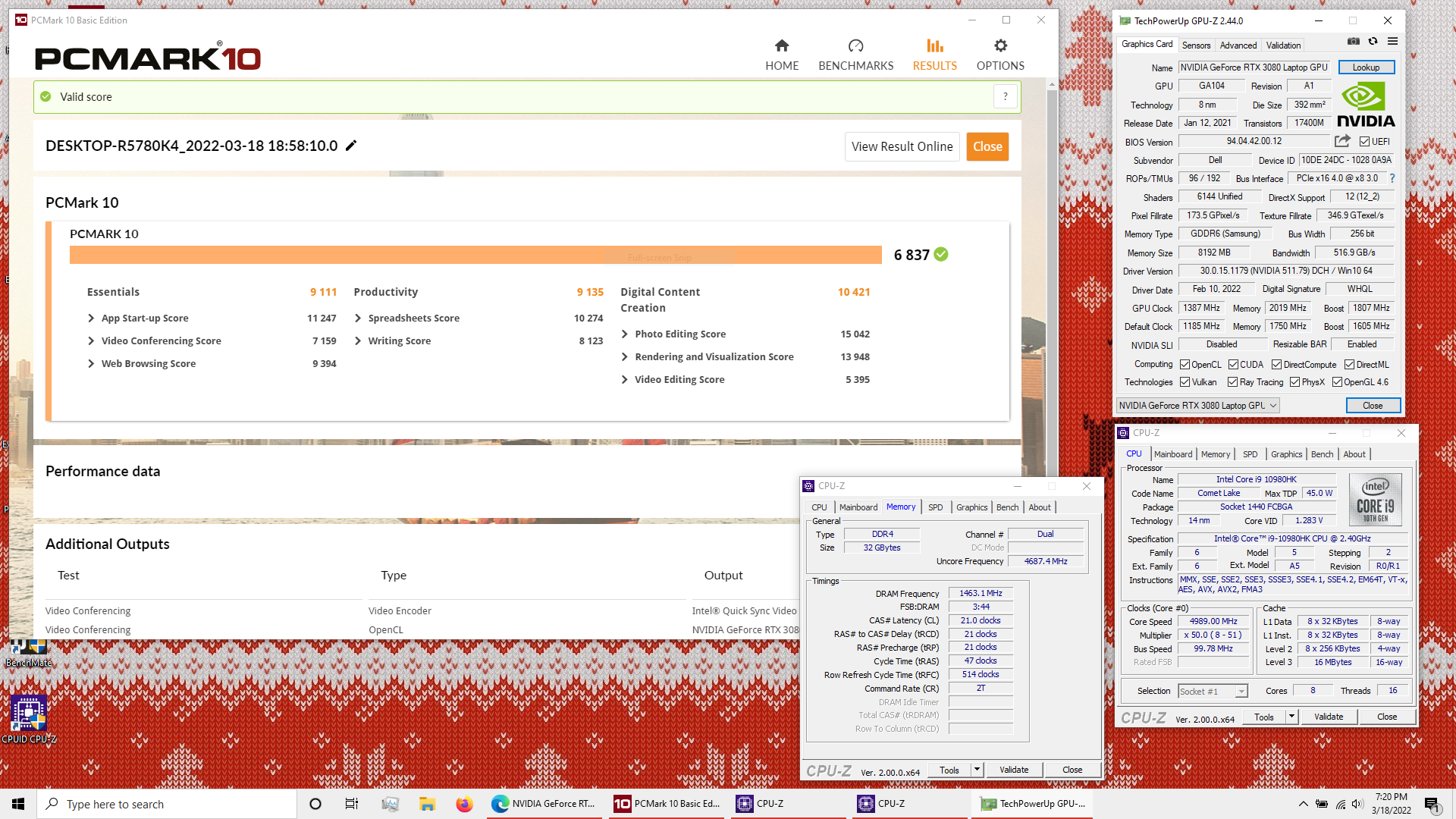Click Lookup button in GPU-Z

(1366, 67)
